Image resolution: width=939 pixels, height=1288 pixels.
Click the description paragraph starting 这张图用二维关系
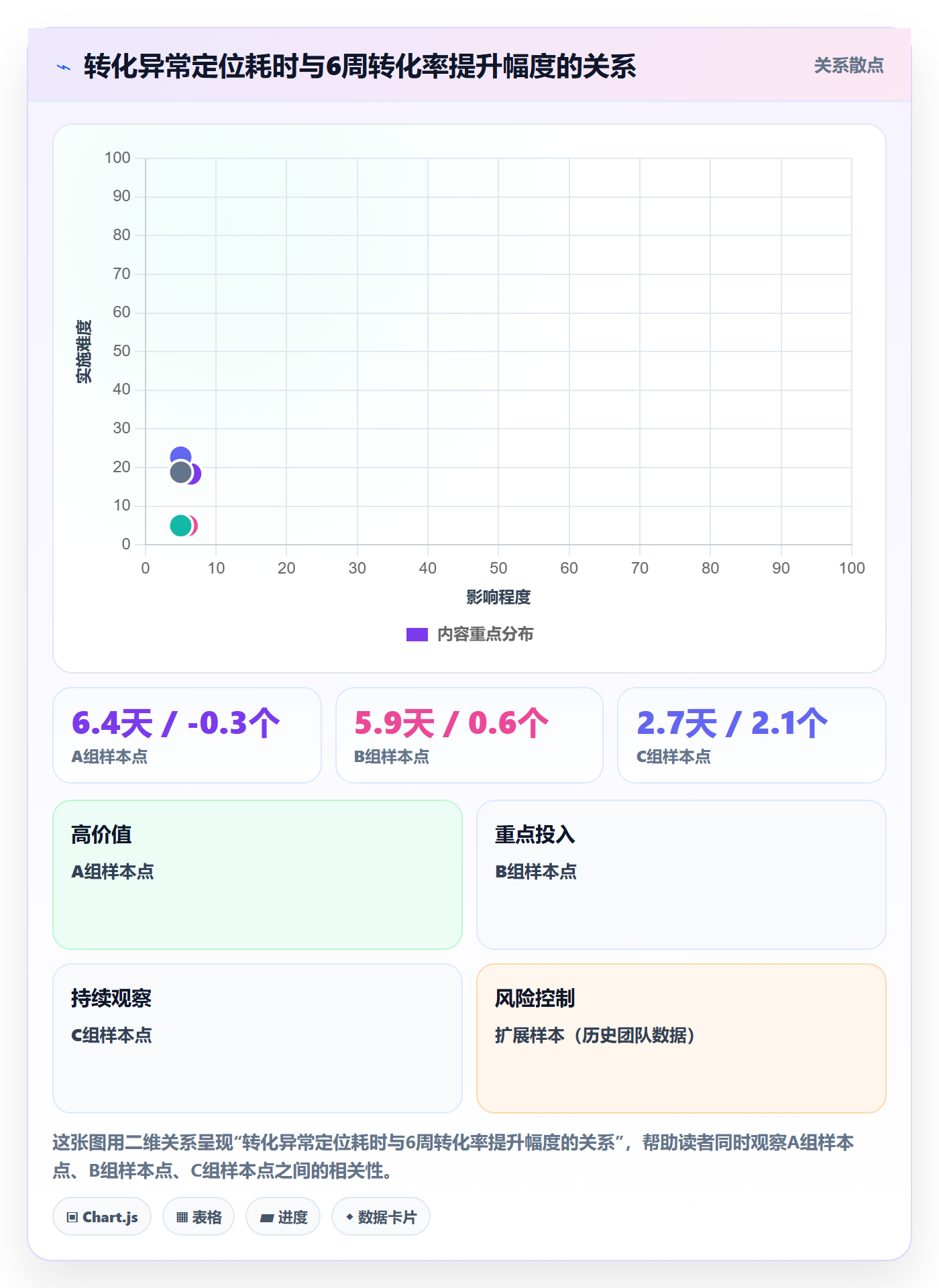[x=453, y=1157]
